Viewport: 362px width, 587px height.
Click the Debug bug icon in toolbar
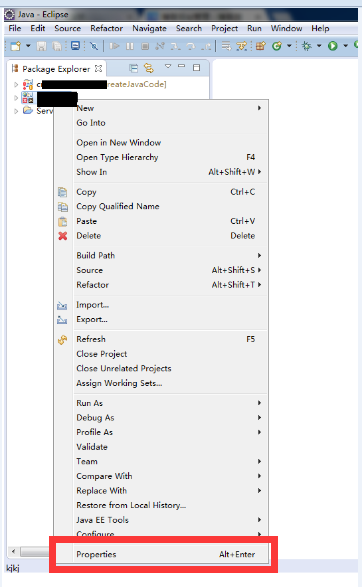click(307, 46)
